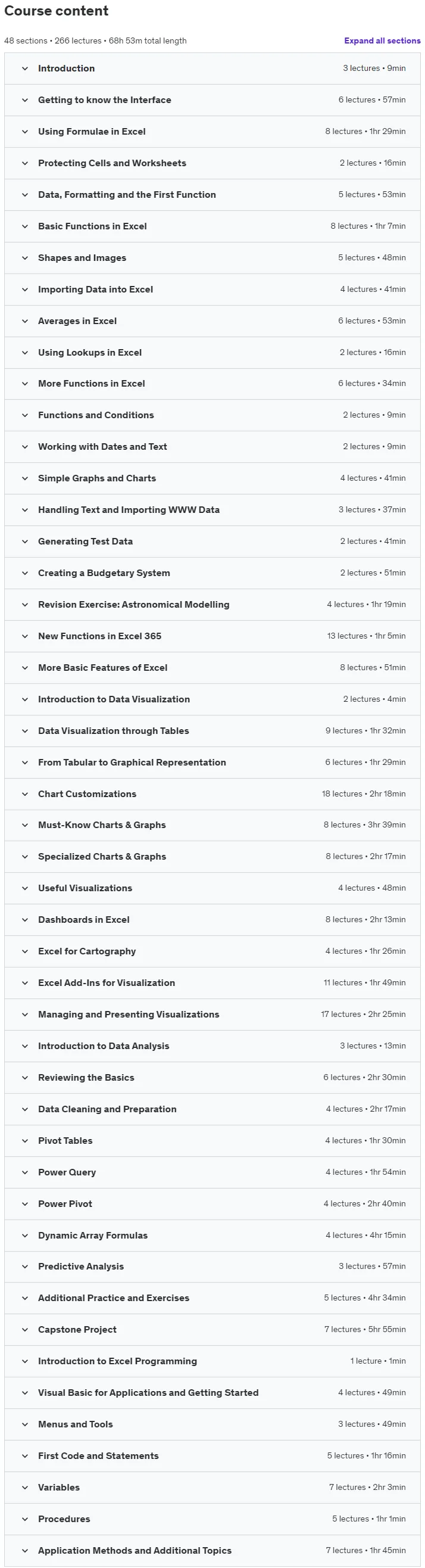Expand chevron next to Simple Graphs and Charts
This screenshot has height=1568, width=425.
[x=25, y=478]
